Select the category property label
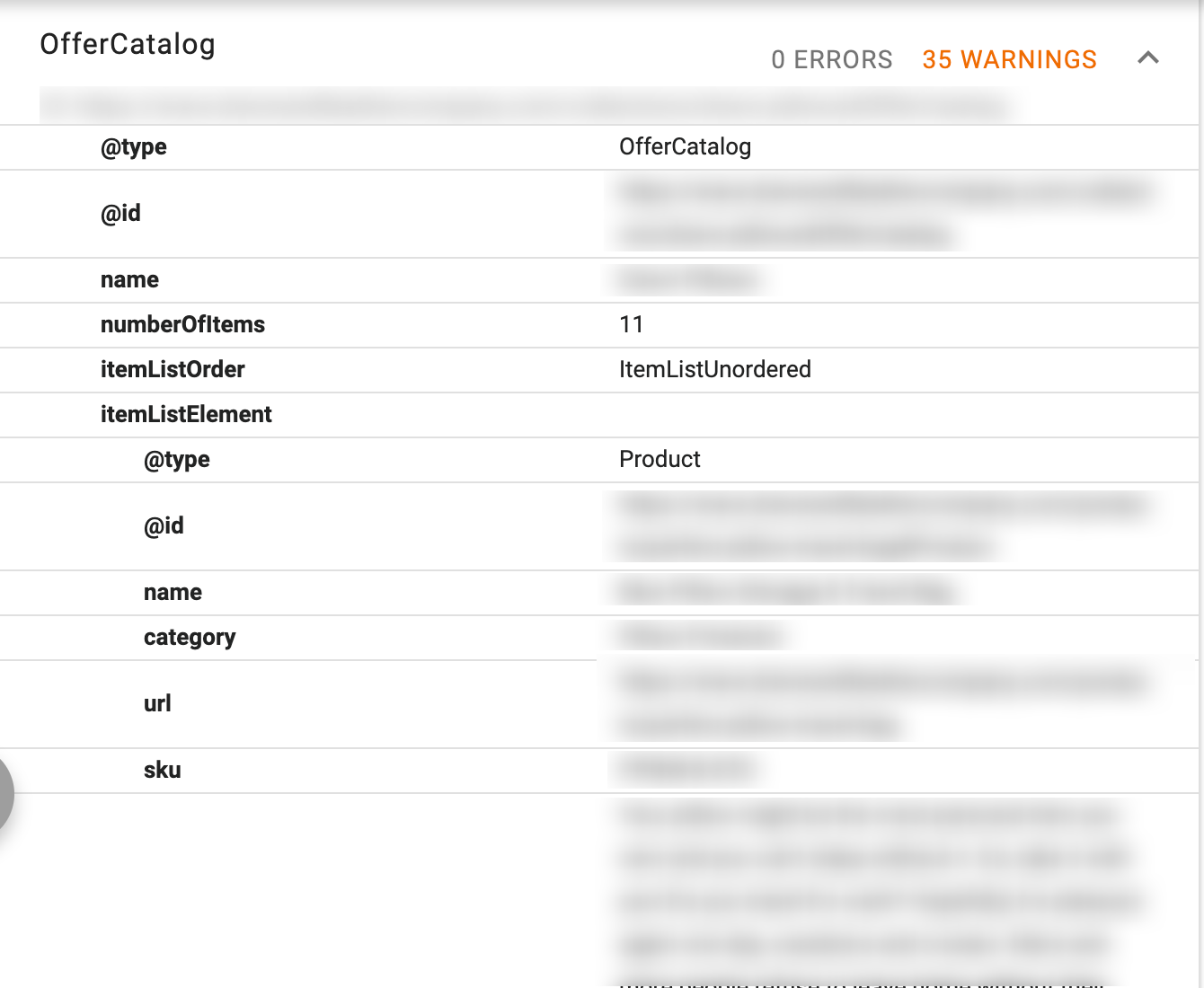 190,637
